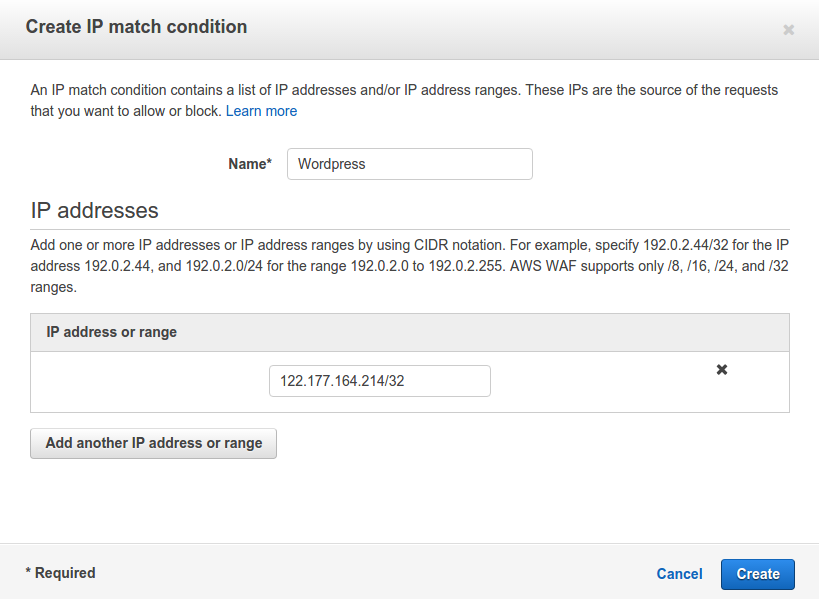This screenshot has width=819, height=599.
Task: Click the 'IP addresses' section heading
Action: 95,210
